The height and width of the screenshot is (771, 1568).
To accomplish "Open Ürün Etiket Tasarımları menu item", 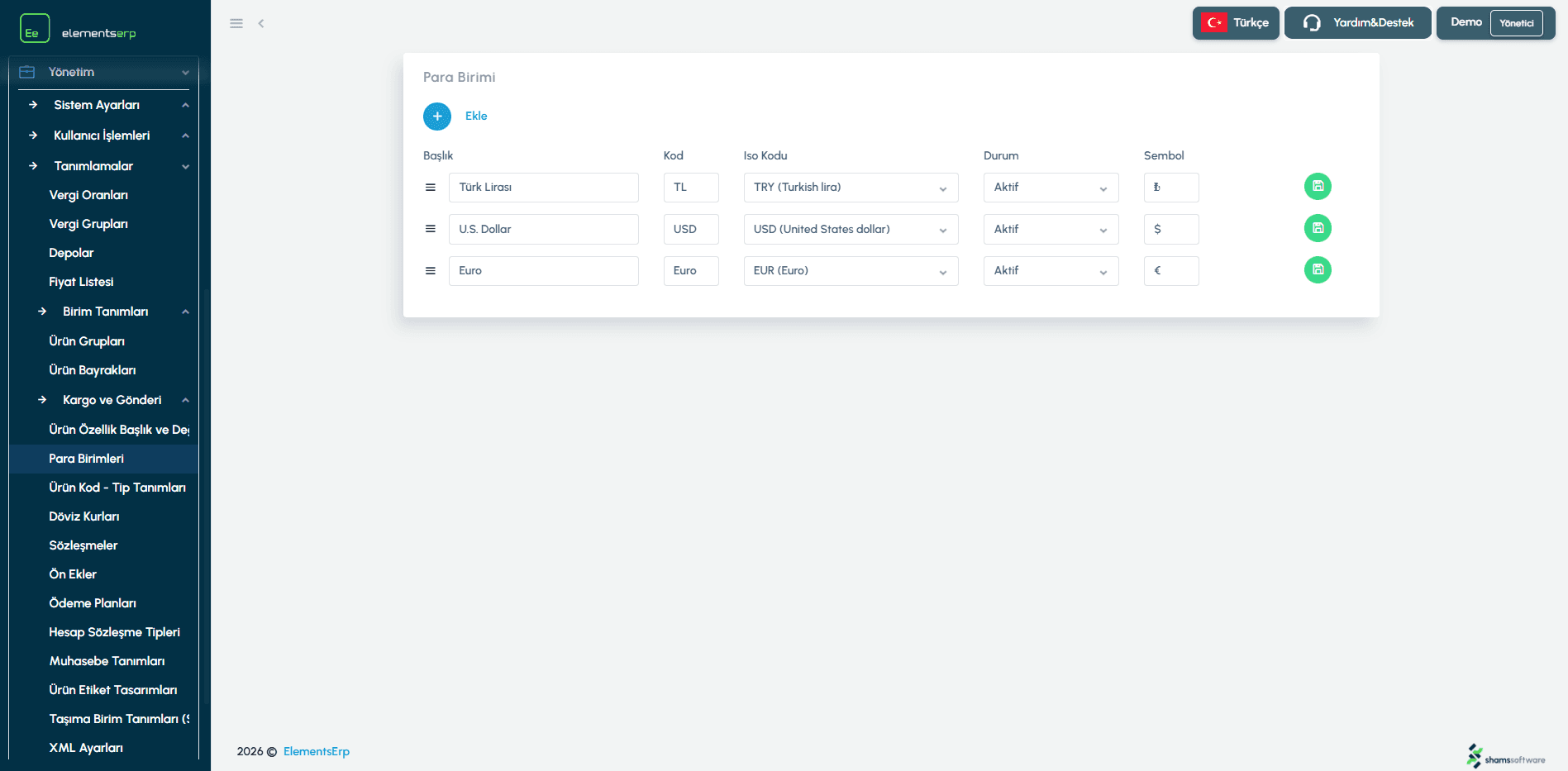I will point(113,690).
